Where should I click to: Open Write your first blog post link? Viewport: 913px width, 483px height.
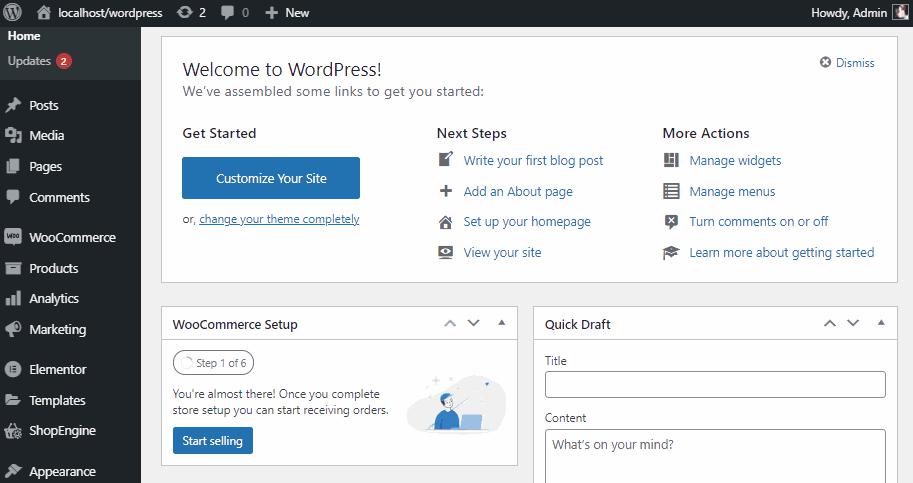click(533, 160)
